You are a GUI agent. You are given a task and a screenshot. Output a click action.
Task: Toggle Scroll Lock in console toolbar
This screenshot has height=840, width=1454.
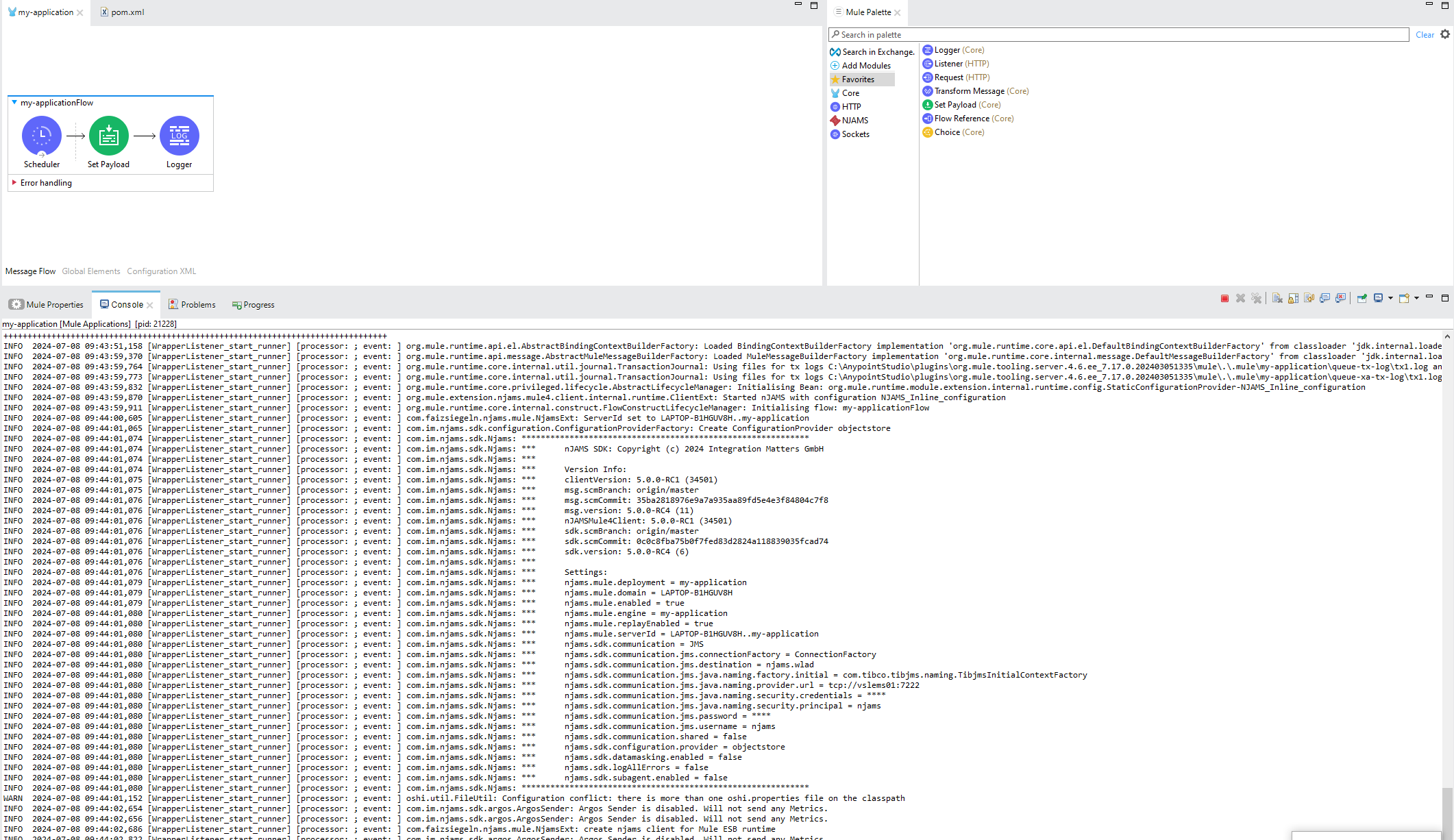click(x=1293, y=298)
